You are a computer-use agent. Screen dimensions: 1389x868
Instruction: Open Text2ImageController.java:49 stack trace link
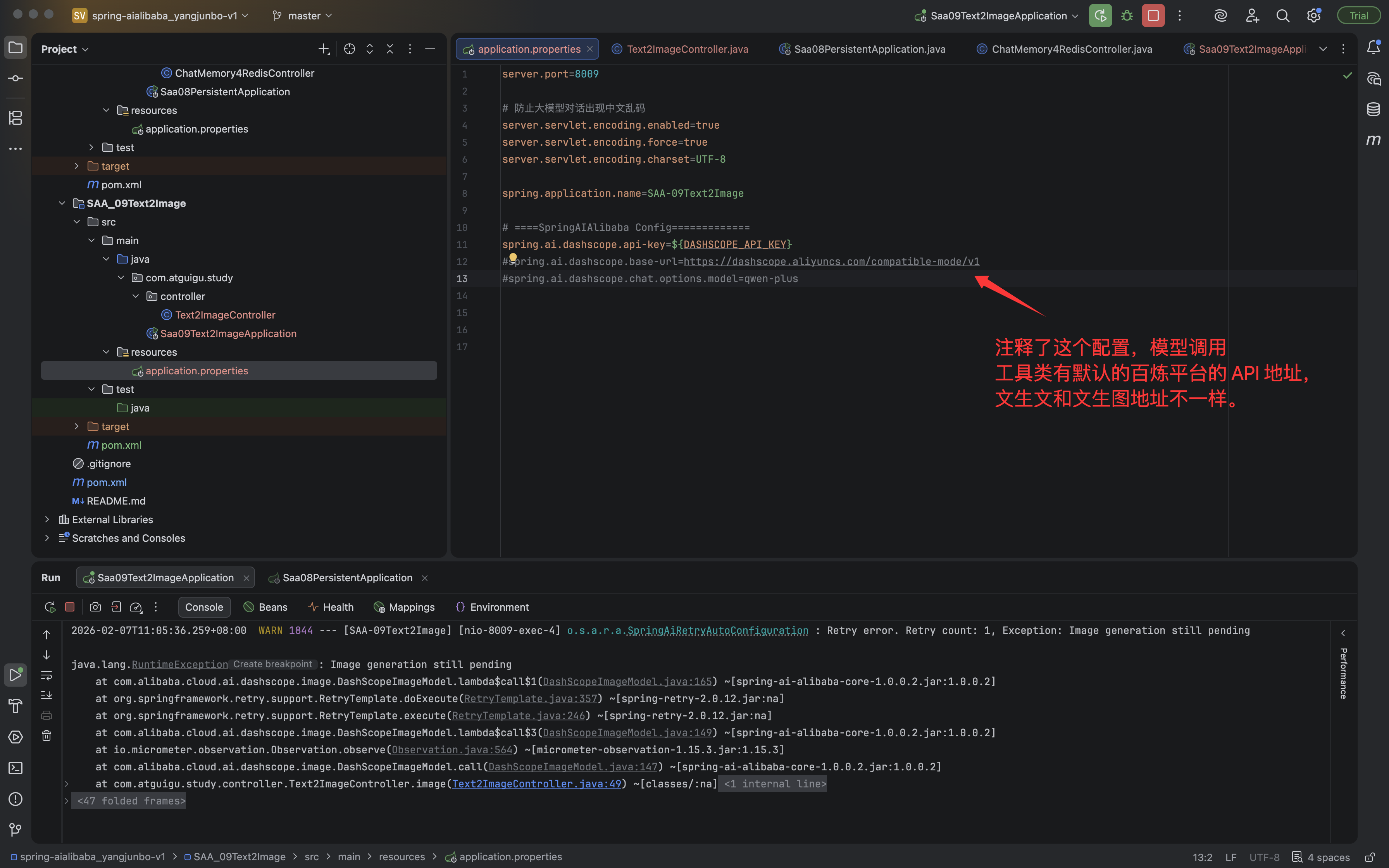pos(536,784)
